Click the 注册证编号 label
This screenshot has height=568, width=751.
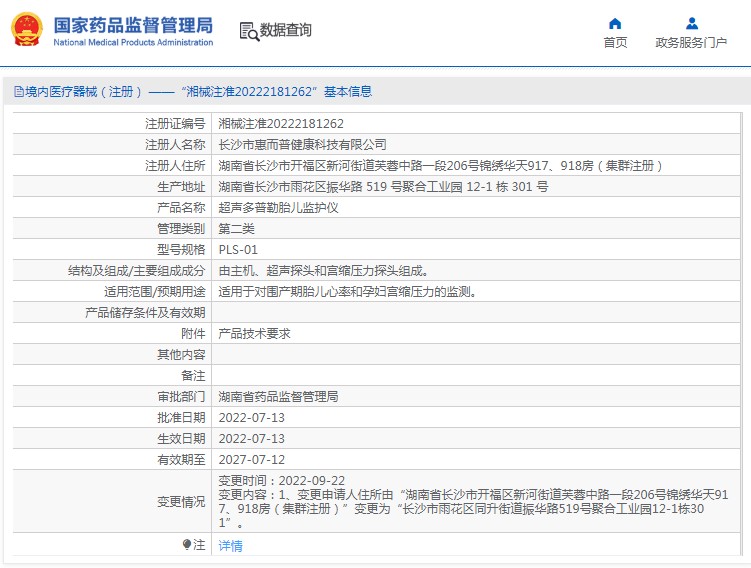175,124
